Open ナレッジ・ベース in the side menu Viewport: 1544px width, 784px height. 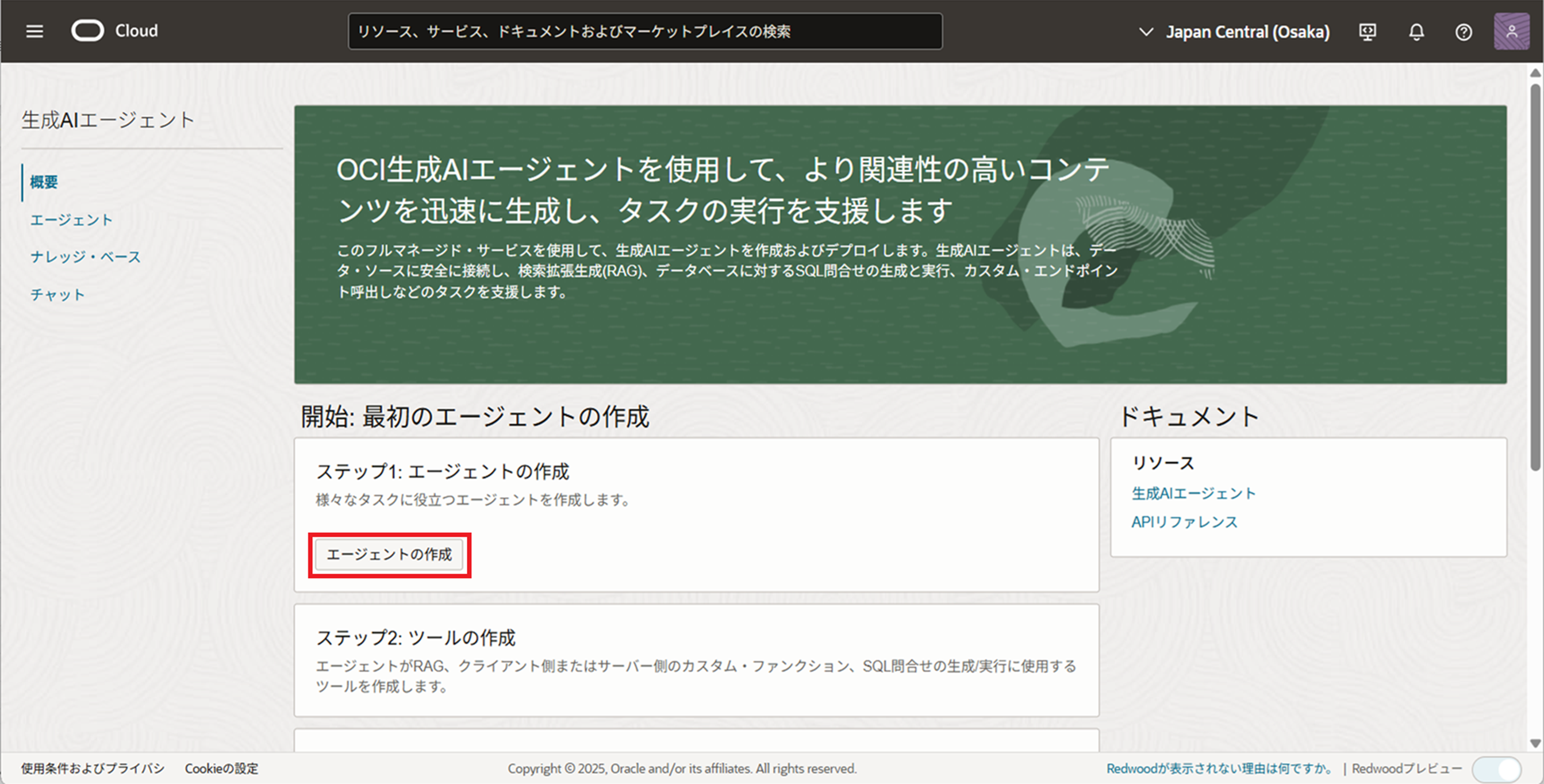coord(86,257)
